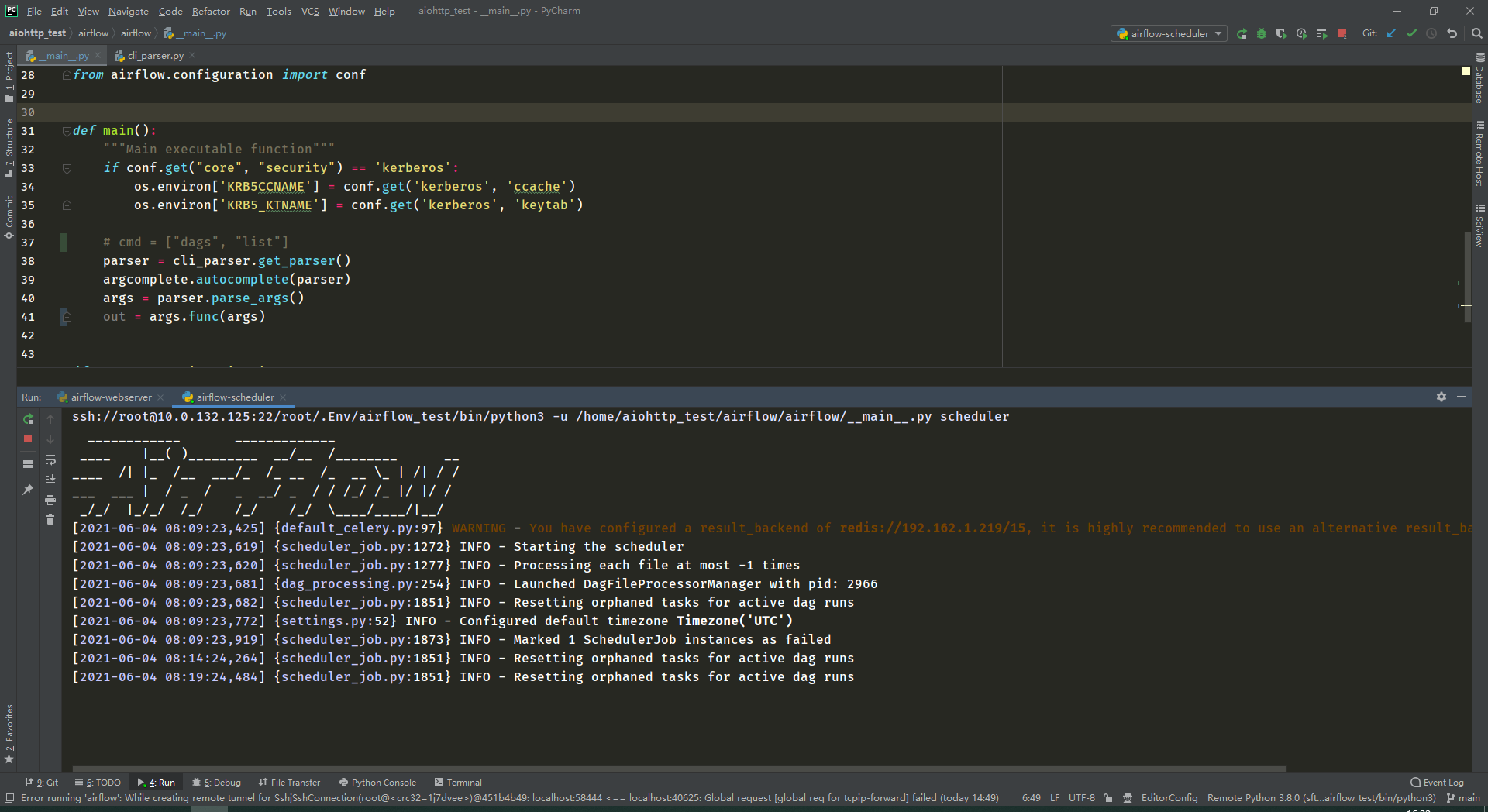Fold marker at line 35 block end
This screenshot has height=812, width=1488.
67,205
